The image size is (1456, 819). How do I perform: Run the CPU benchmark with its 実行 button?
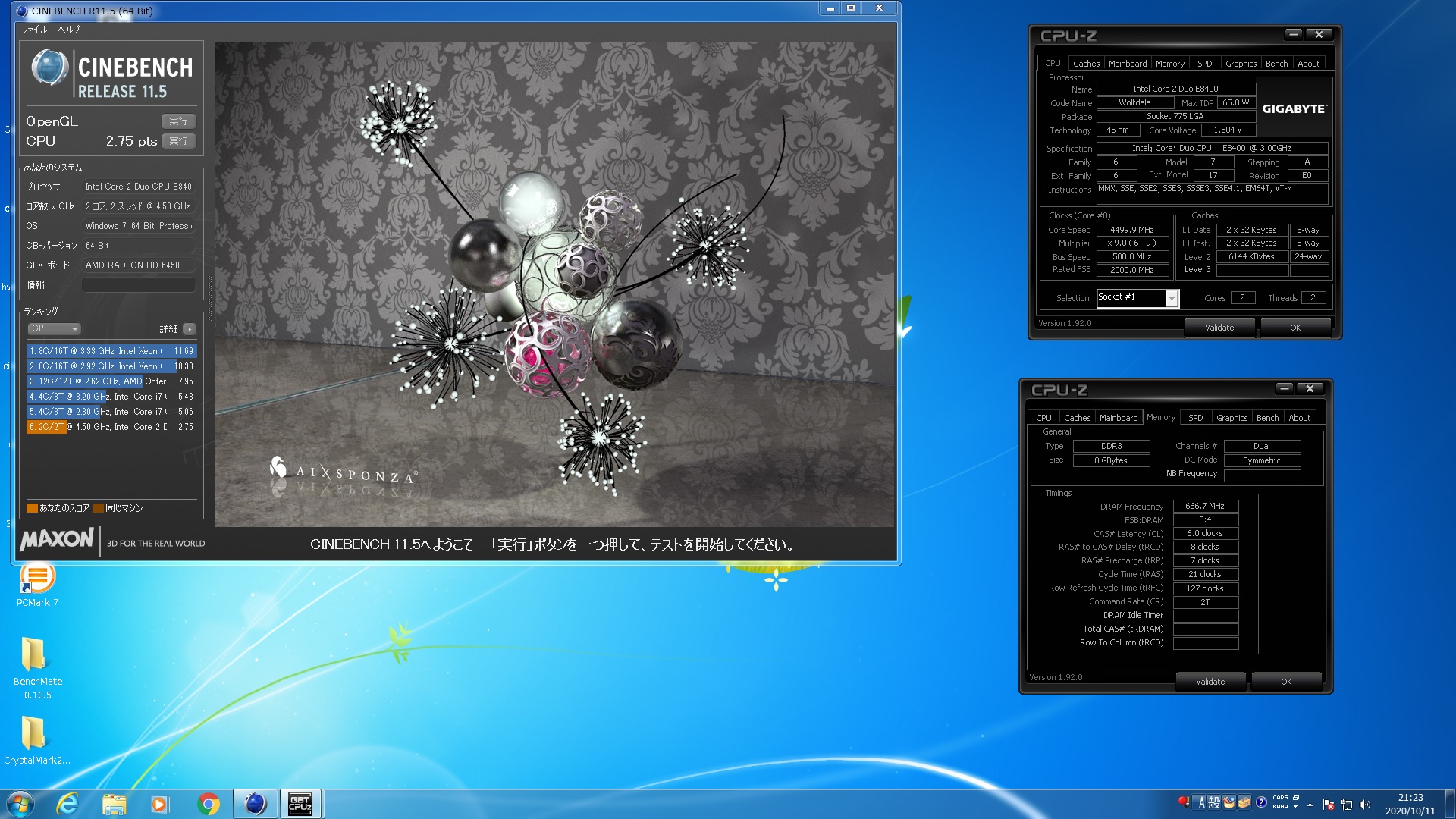(178, 141)
